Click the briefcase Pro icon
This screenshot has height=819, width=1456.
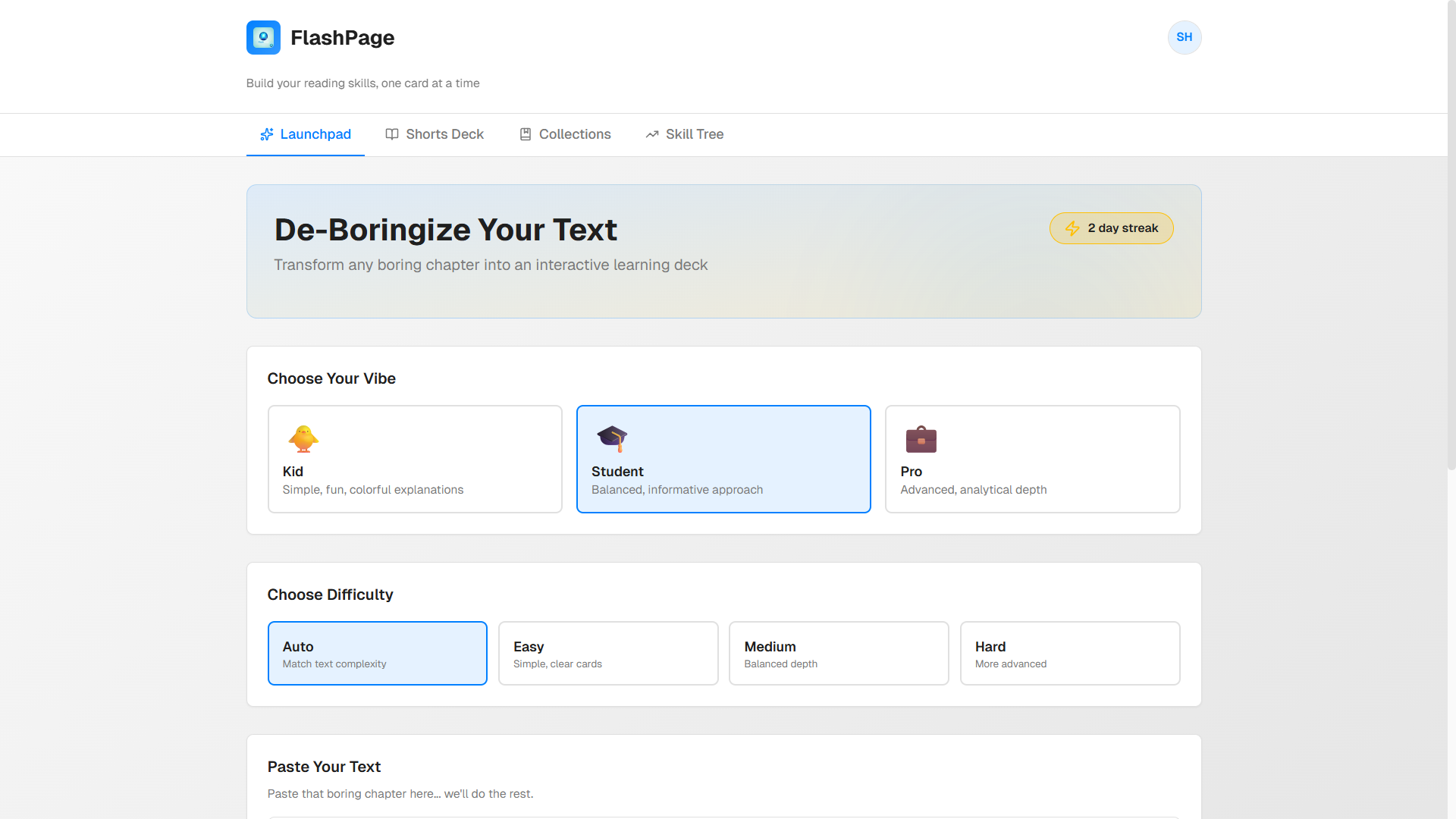coord(921,438)
